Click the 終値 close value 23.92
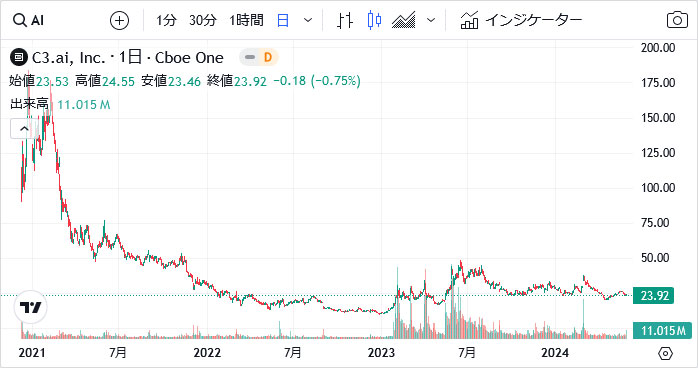The image size is (698, 368). tap(251, 81)
